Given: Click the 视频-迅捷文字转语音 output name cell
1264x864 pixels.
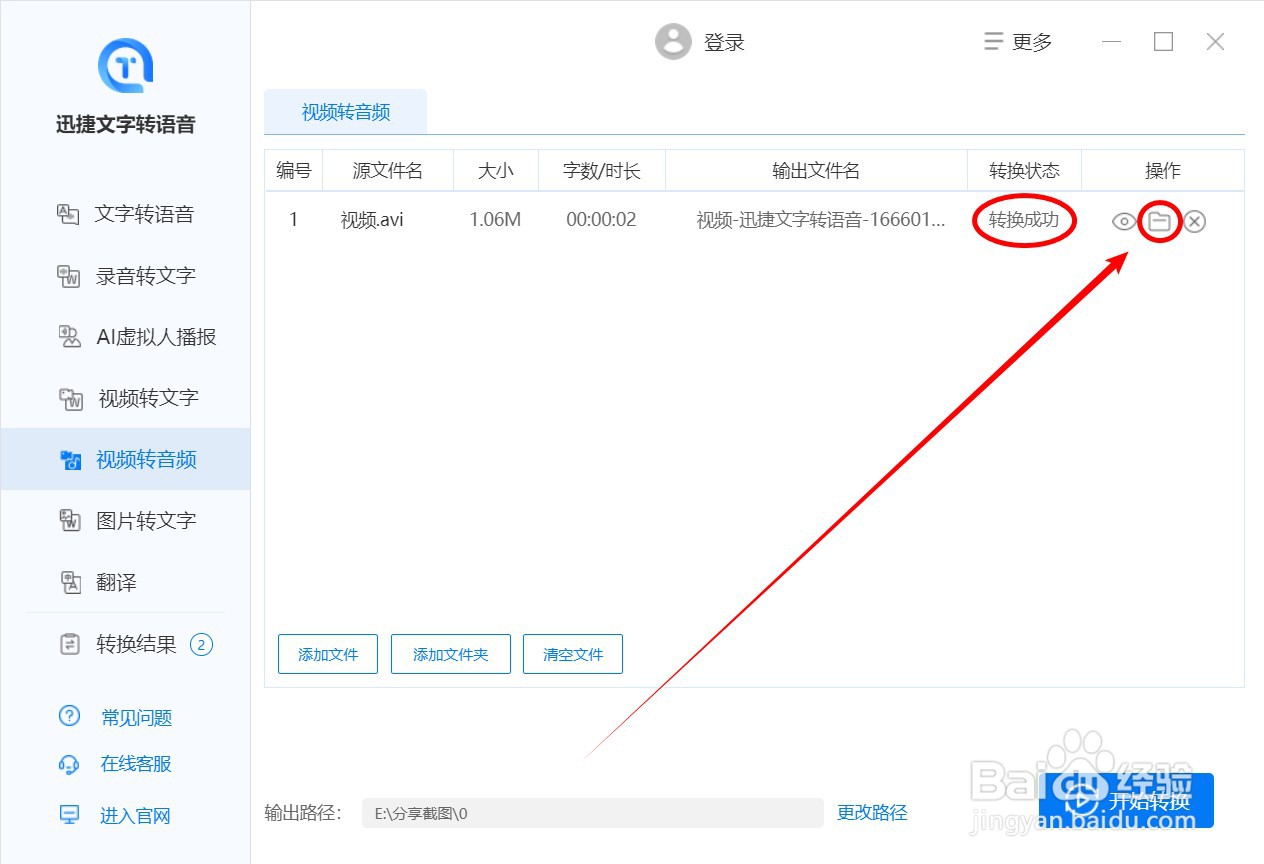Looking at the screenshot, I should click(821, 220).
